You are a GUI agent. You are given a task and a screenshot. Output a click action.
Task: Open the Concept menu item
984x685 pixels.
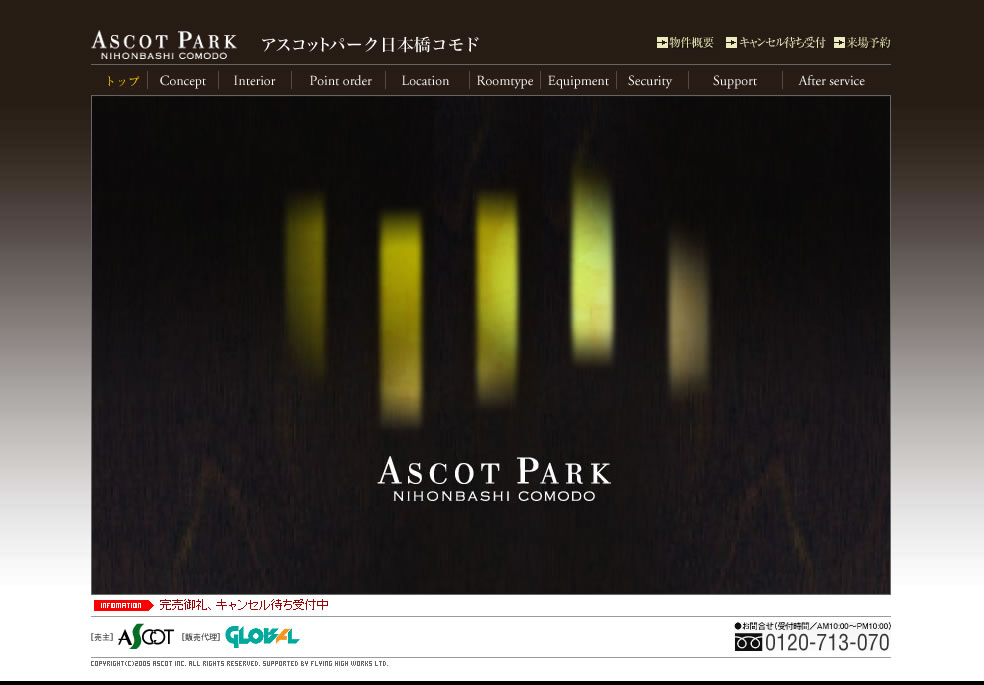[183, 81]
